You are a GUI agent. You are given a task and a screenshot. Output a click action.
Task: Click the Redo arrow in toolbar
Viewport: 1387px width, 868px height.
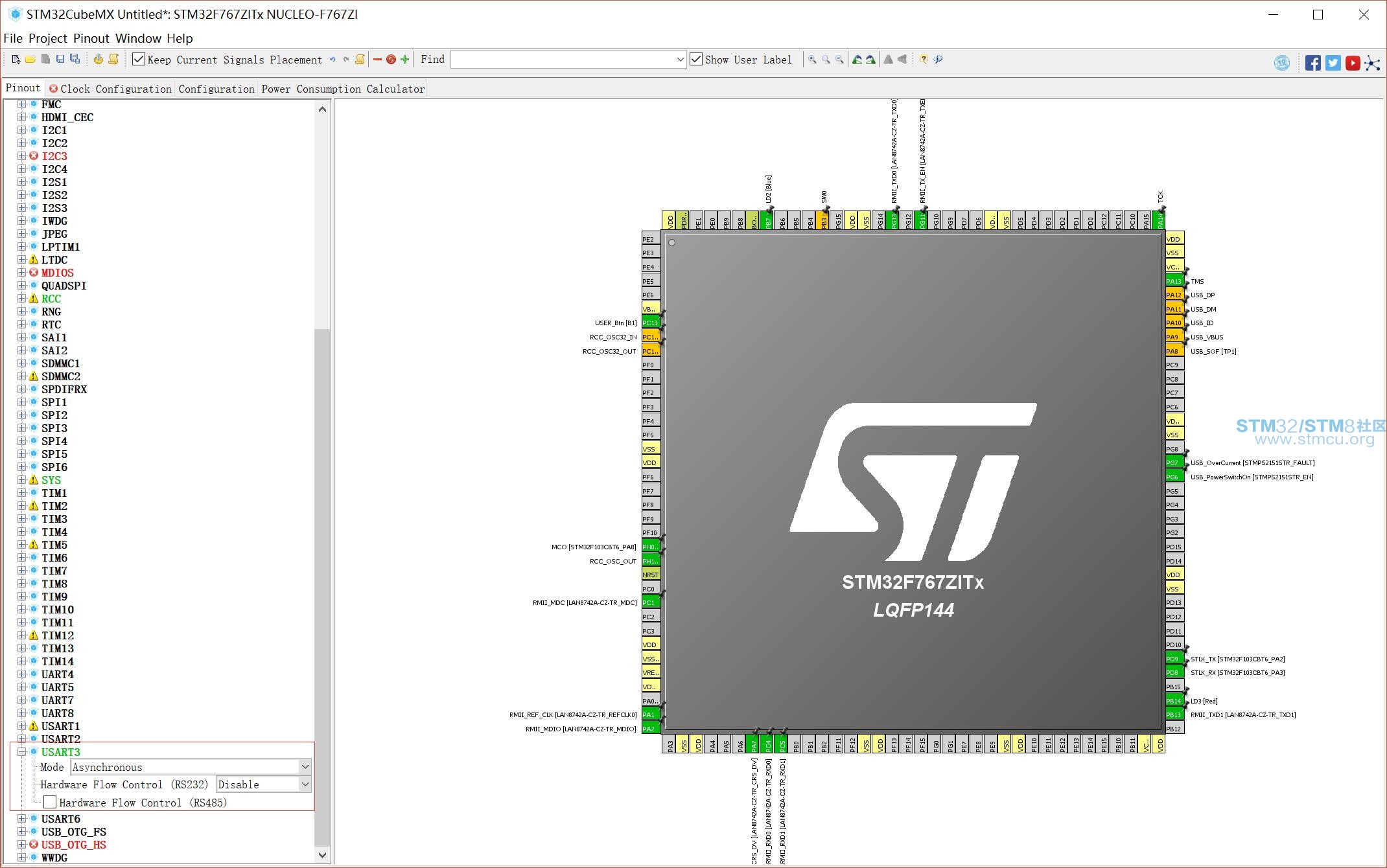tap(346, 60)
